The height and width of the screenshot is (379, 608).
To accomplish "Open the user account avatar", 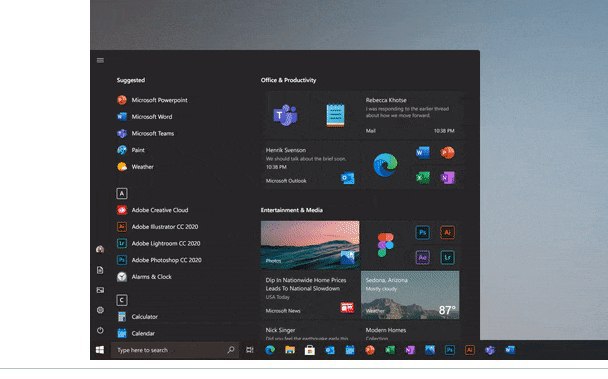I will click(100, 249).
